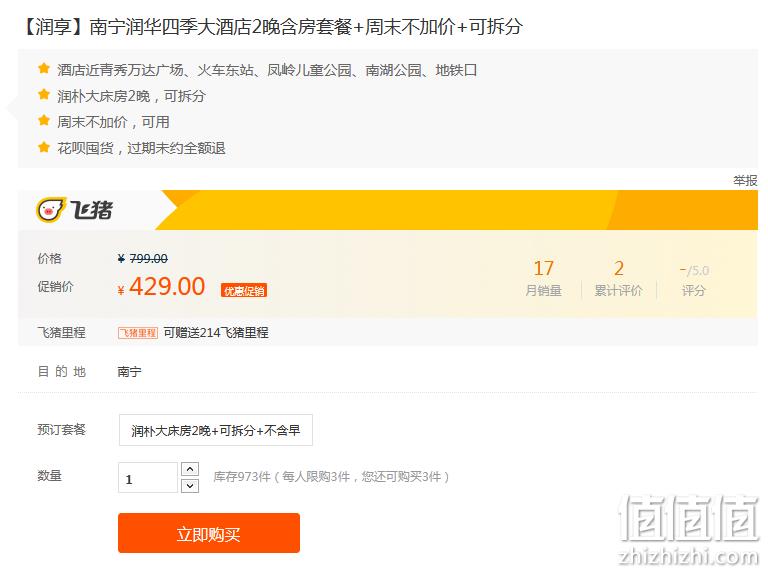Click the 优惠促销 promotion tag
This screenshot has width=768, height=574.
[244, 291]
